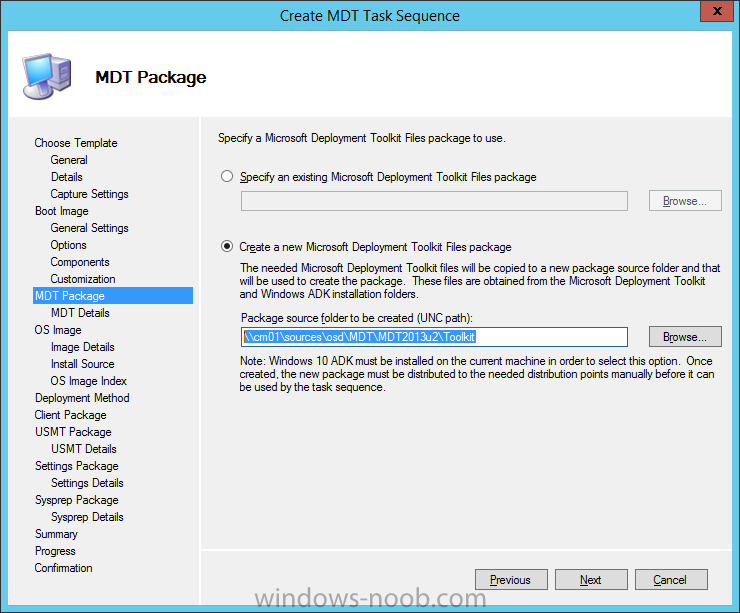Open Summary step
The height and width of the screenshot is (613, 740).
click(x=56, y=534)
